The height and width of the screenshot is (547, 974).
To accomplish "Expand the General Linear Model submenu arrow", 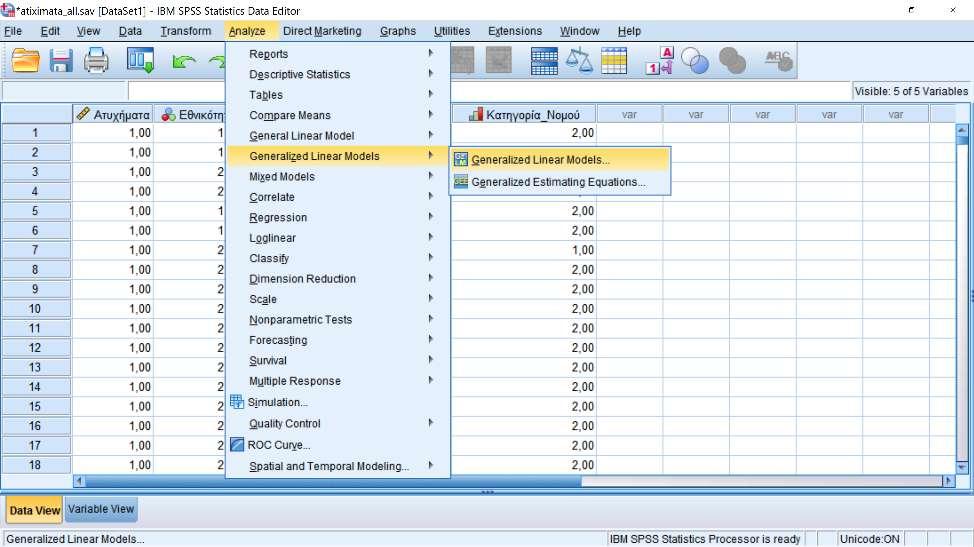I will tap(430, 135).
